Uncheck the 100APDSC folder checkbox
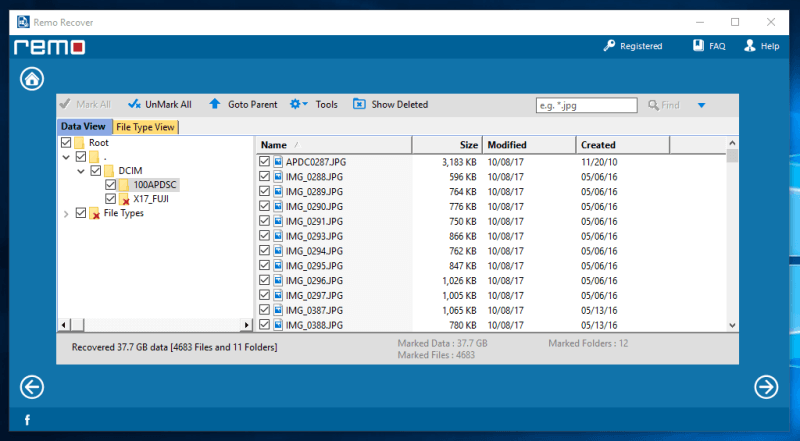 (x=110, y=184)
